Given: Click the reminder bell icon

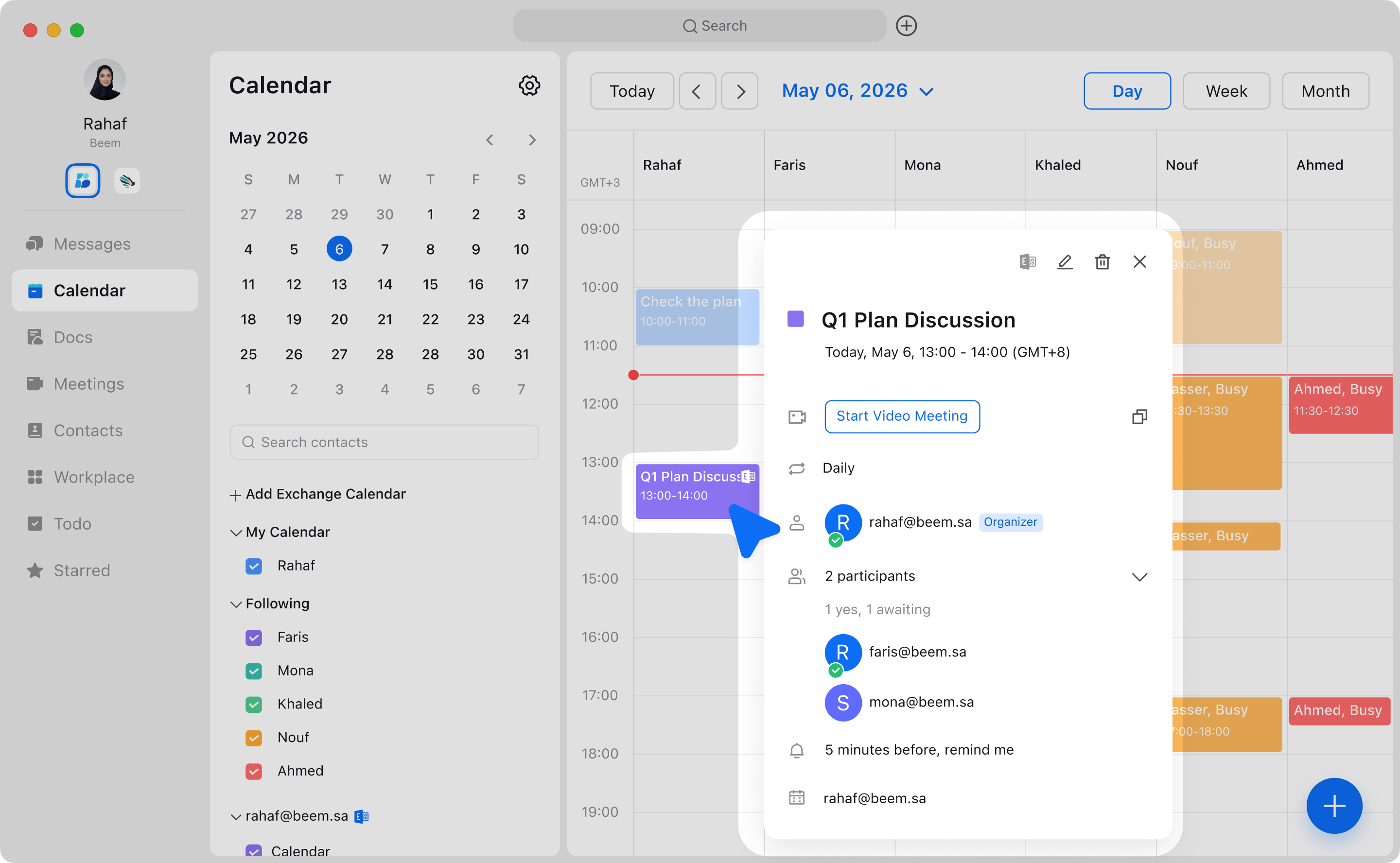Looking at the screenshot, I should (x=797, y=750).
